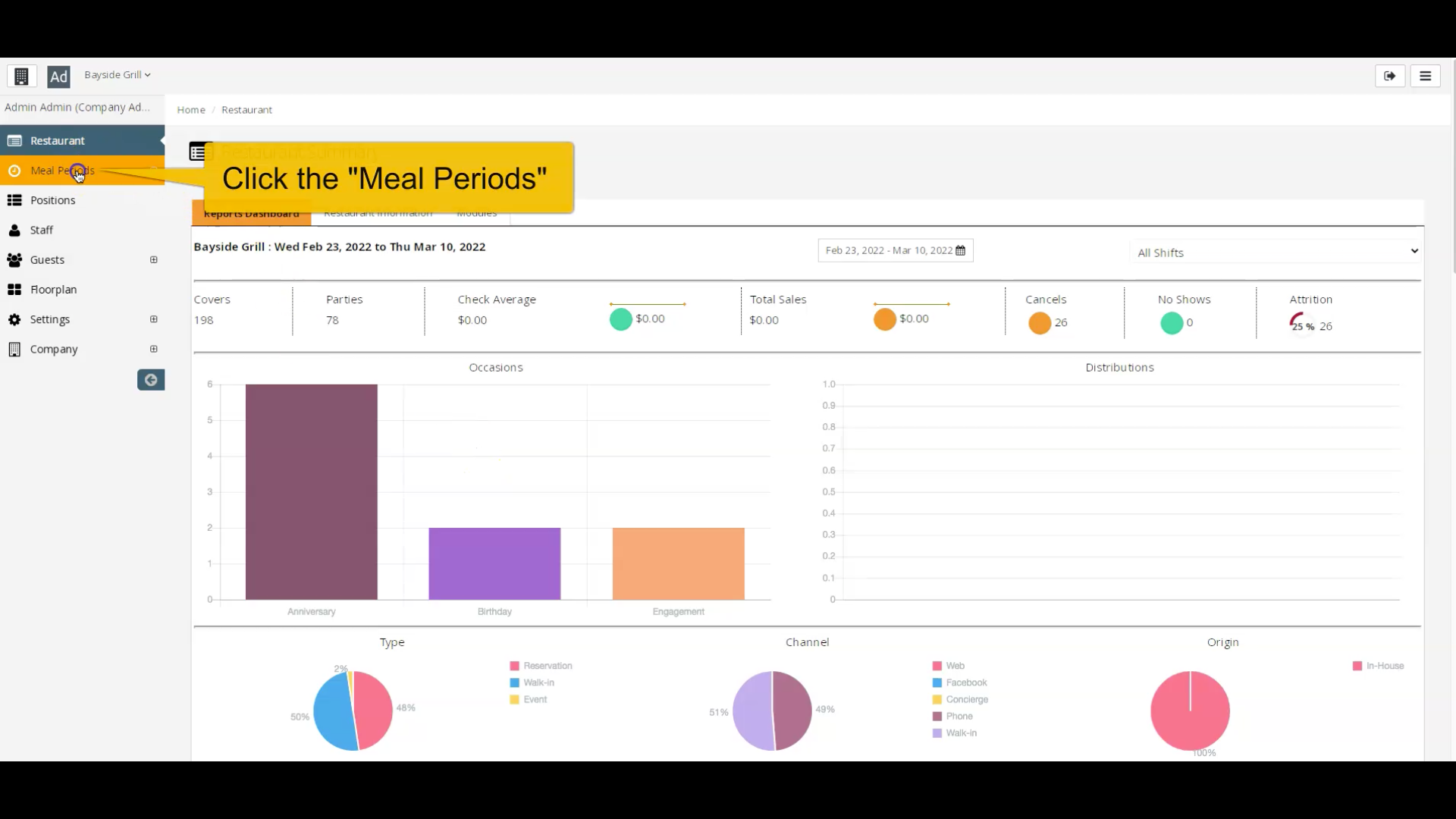Open the All Shifts dropdown

1276,252
